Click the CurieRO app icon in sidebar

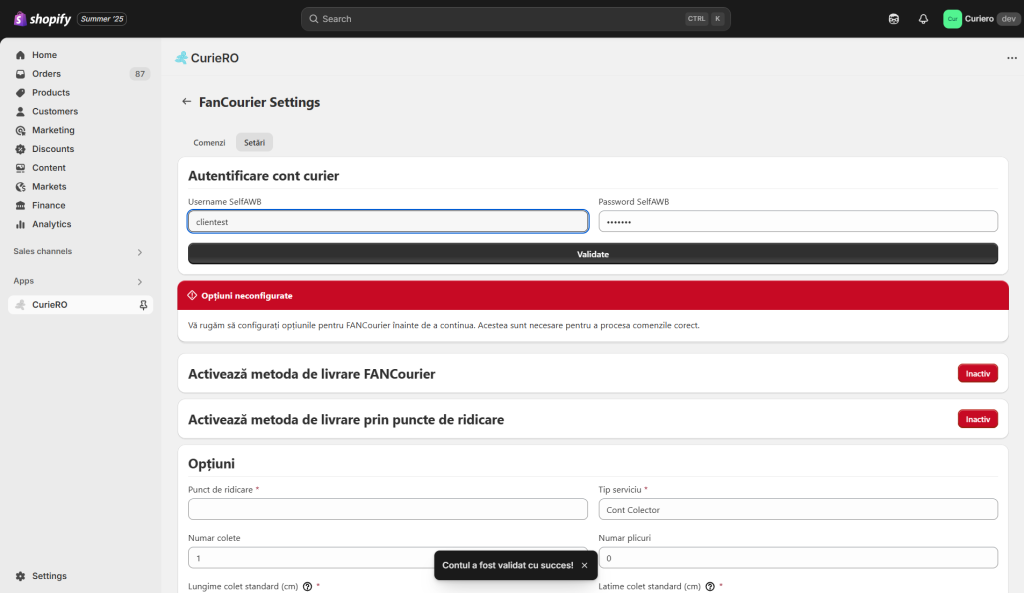[20, 305]
